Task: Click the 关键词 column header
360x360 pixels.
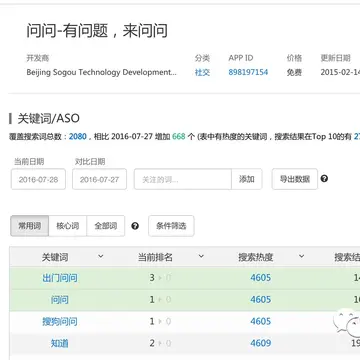Action: (55, 257)
